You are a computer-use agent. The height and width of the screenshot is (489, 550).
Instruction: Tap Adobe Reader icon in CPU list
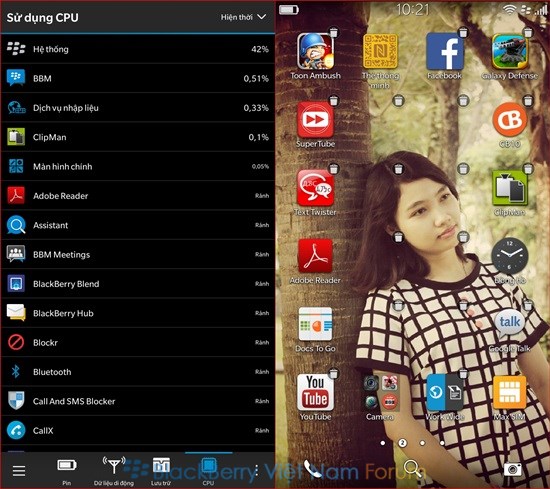16,196
